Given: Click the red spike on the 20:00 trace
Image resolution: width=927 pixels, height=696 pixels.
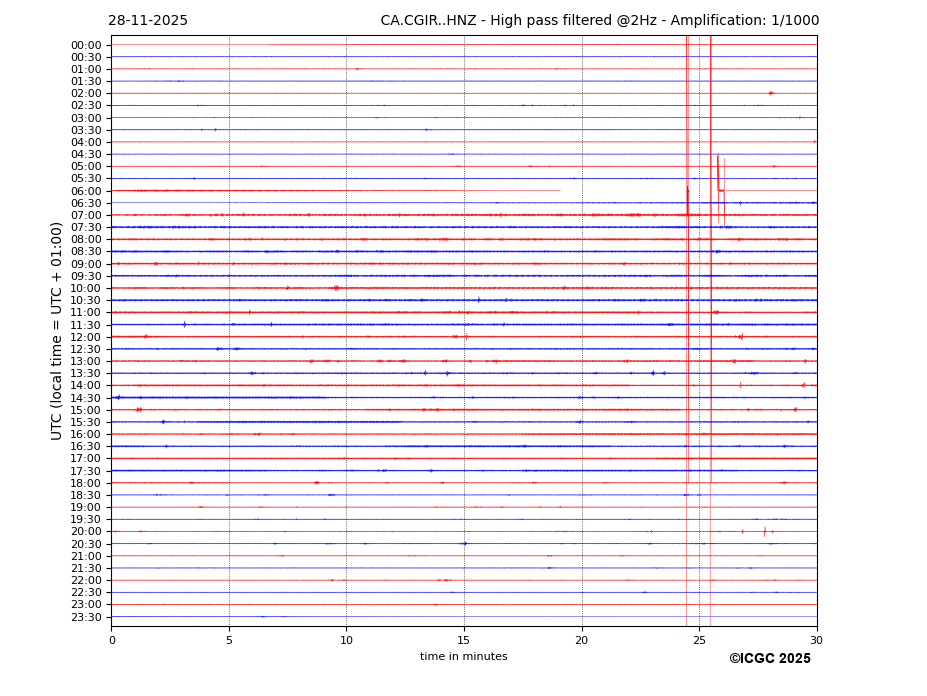Looking at the screenshot, I should coord(764,531).
